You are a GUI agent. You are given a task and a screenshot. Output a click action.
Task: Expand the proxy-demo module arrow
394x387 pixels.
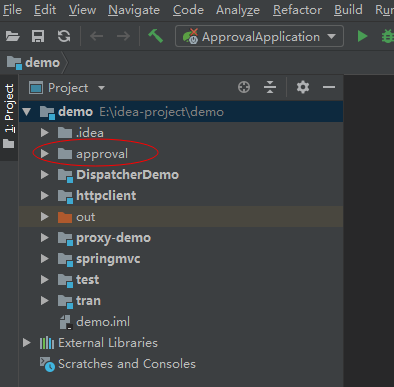pos(45,238)
